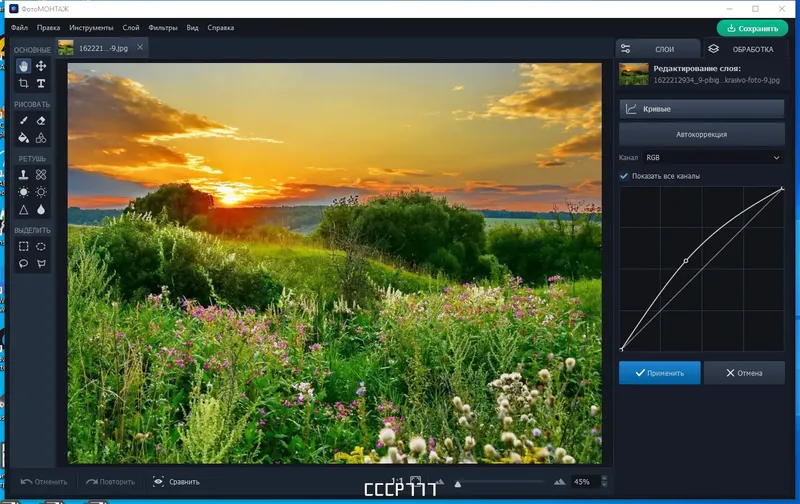Image resolution: width=800 pixels, height=504 pixels.
Task: Click the layer thumbnail in the editing panel
Action: pyautogui.click(x=634, y=74)
